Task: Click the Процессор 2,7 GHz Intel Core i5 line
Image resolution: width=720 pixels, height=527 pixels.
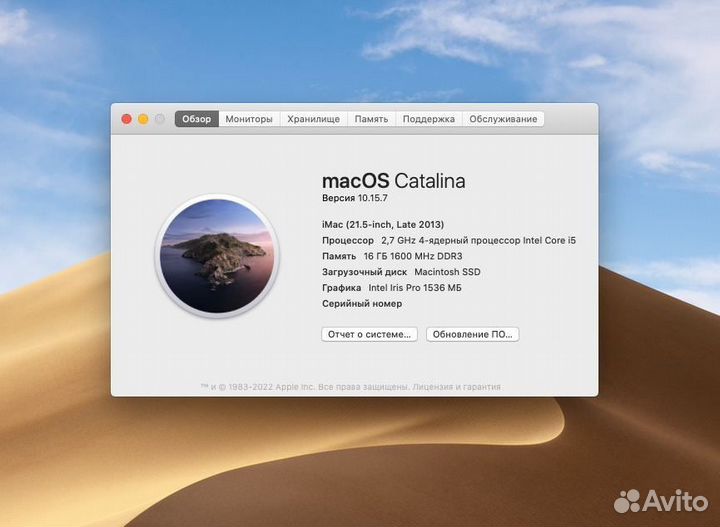Action: 449,241
